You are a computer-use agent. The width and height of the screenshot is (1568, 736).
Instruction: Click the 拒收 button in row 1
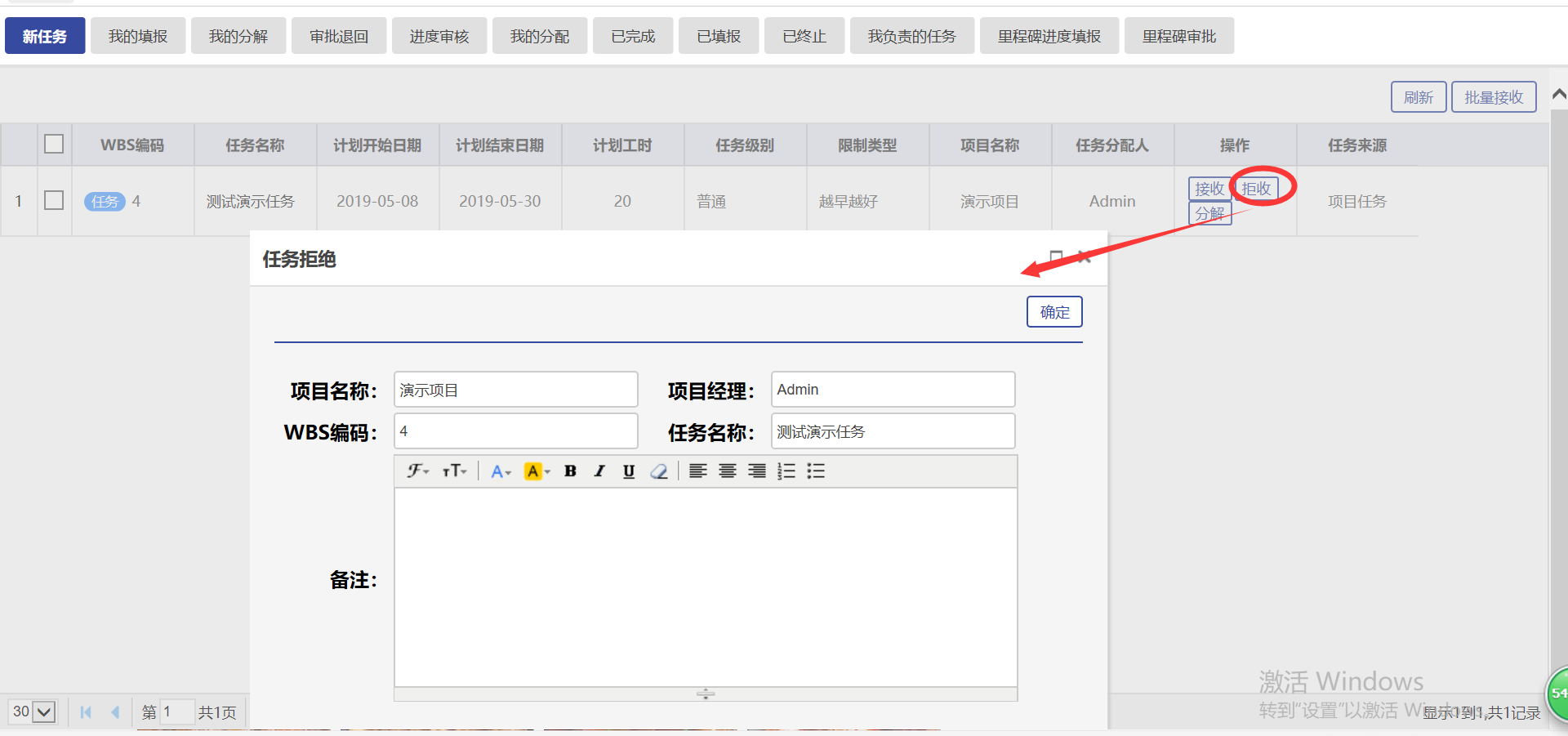point(1256,189)
